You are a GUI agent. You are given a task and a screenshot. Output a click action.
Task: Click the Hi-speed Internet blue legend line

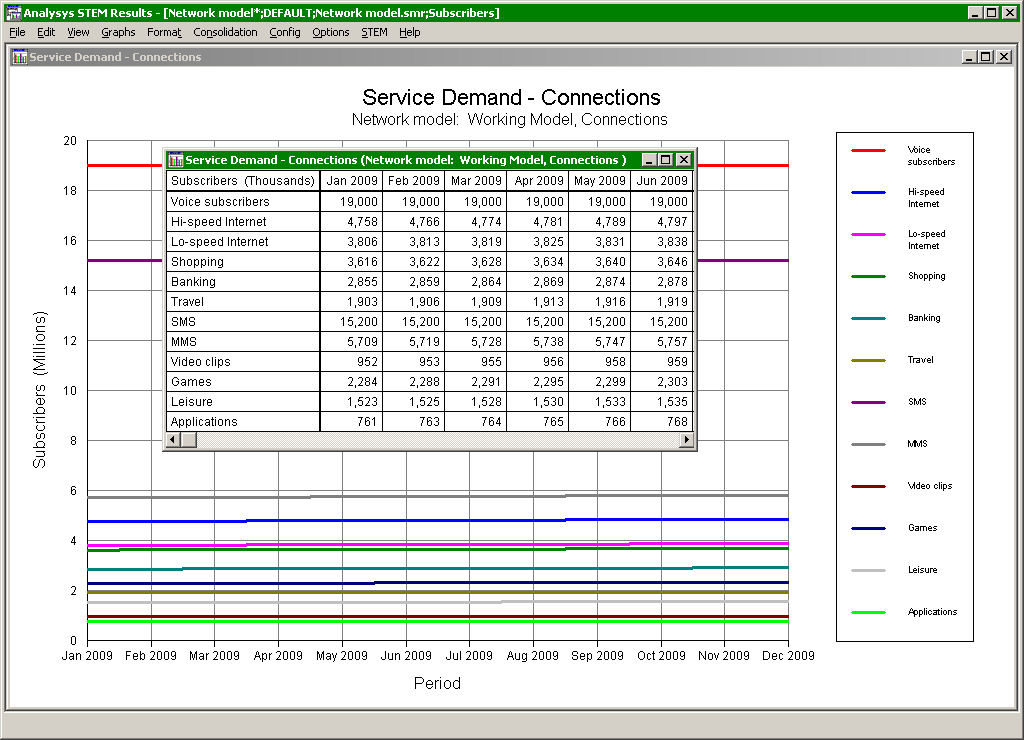tap(868, 193)
